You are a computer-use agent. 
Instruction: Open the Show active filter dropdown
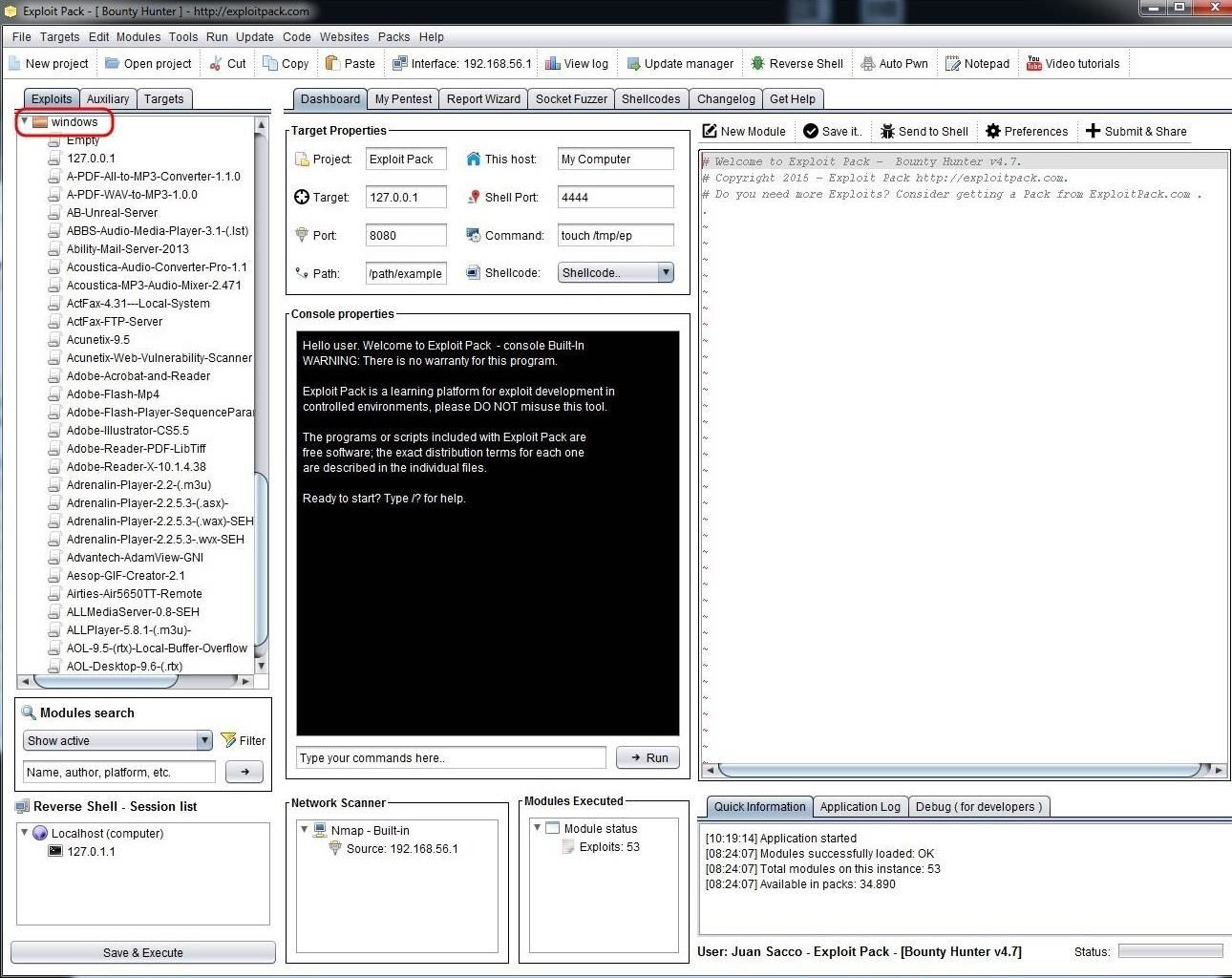[x=204, y=741]
